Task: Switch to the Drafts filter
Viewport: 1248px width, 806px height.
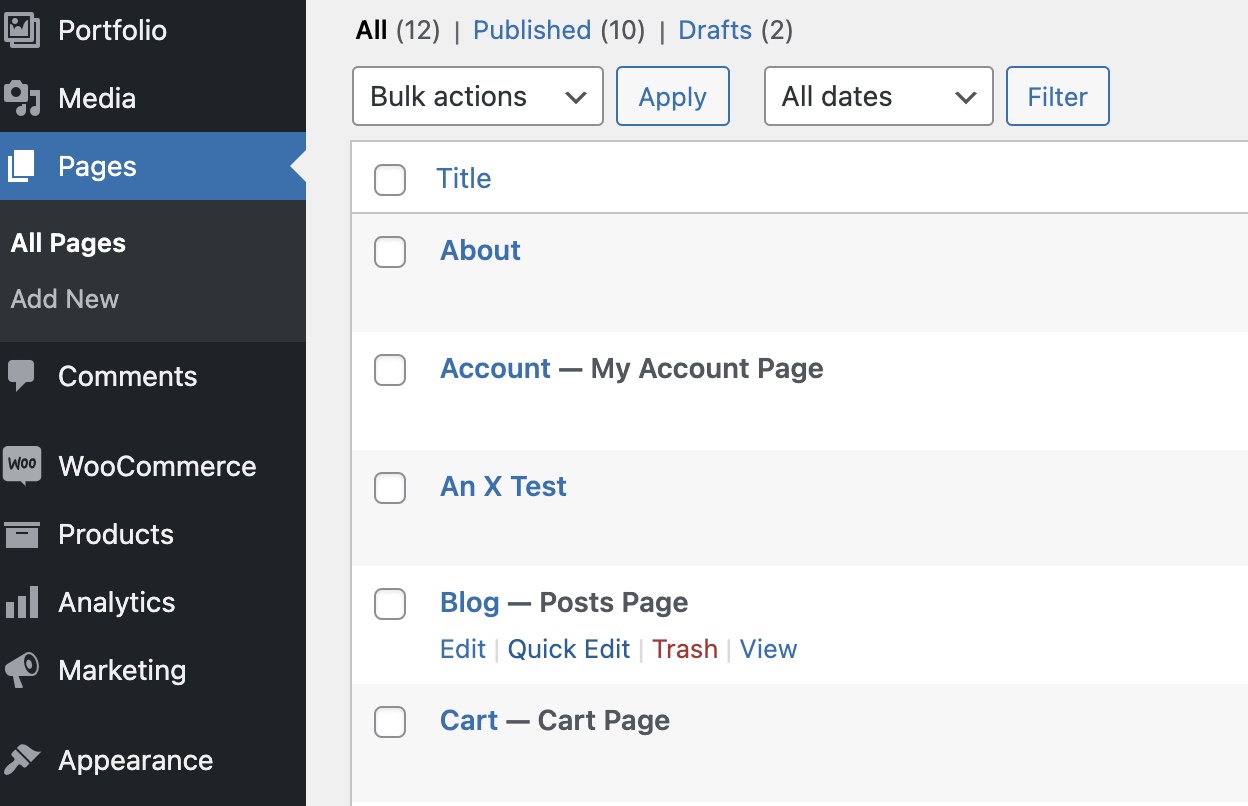Action: 714,30
